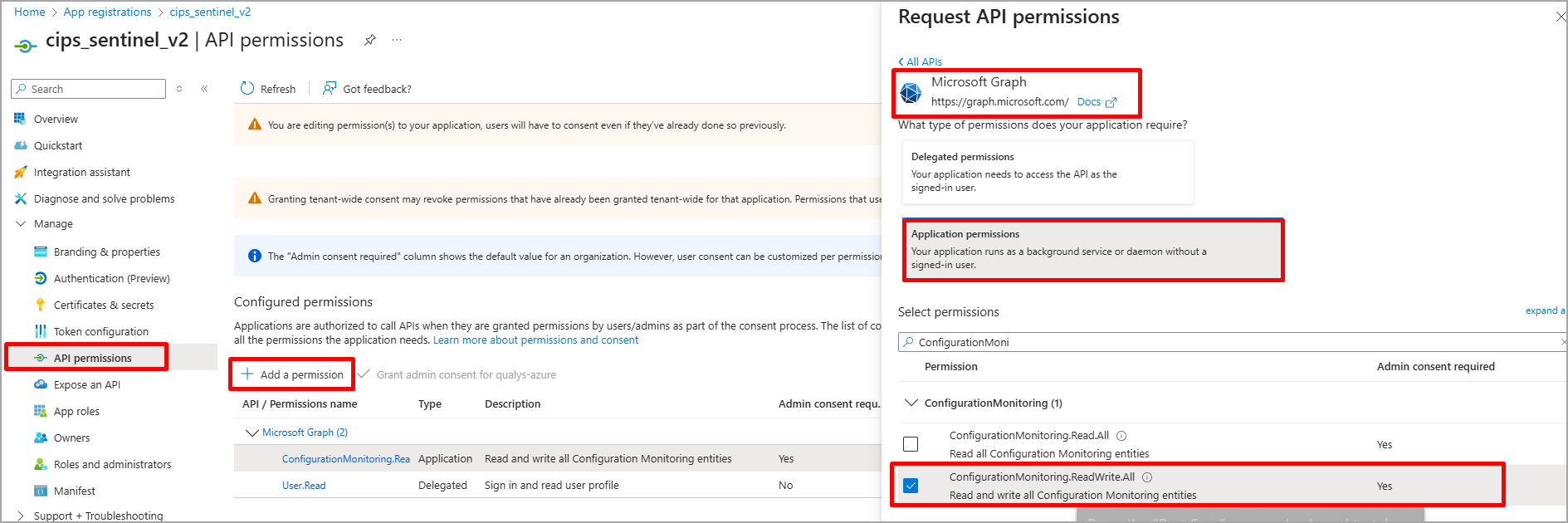Collapse the ConfigurationMonitoring permission group
This screenshot has width=1568, height=523.
pos(911,403)
